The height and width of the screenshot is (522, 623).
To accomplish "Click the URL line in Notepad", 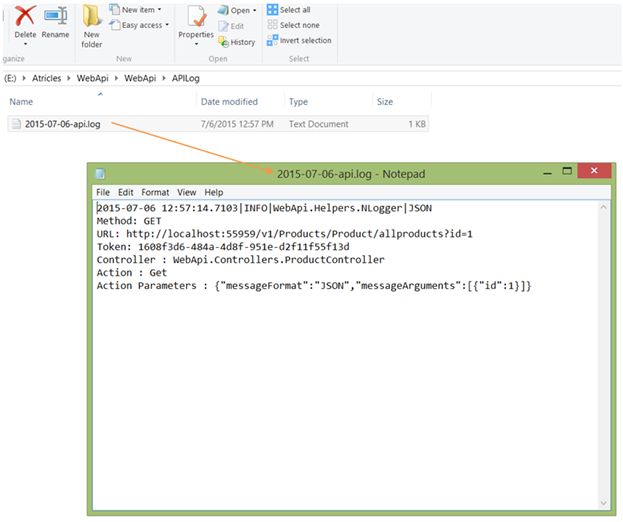I will pyautogui.click(x=284, y=234).
